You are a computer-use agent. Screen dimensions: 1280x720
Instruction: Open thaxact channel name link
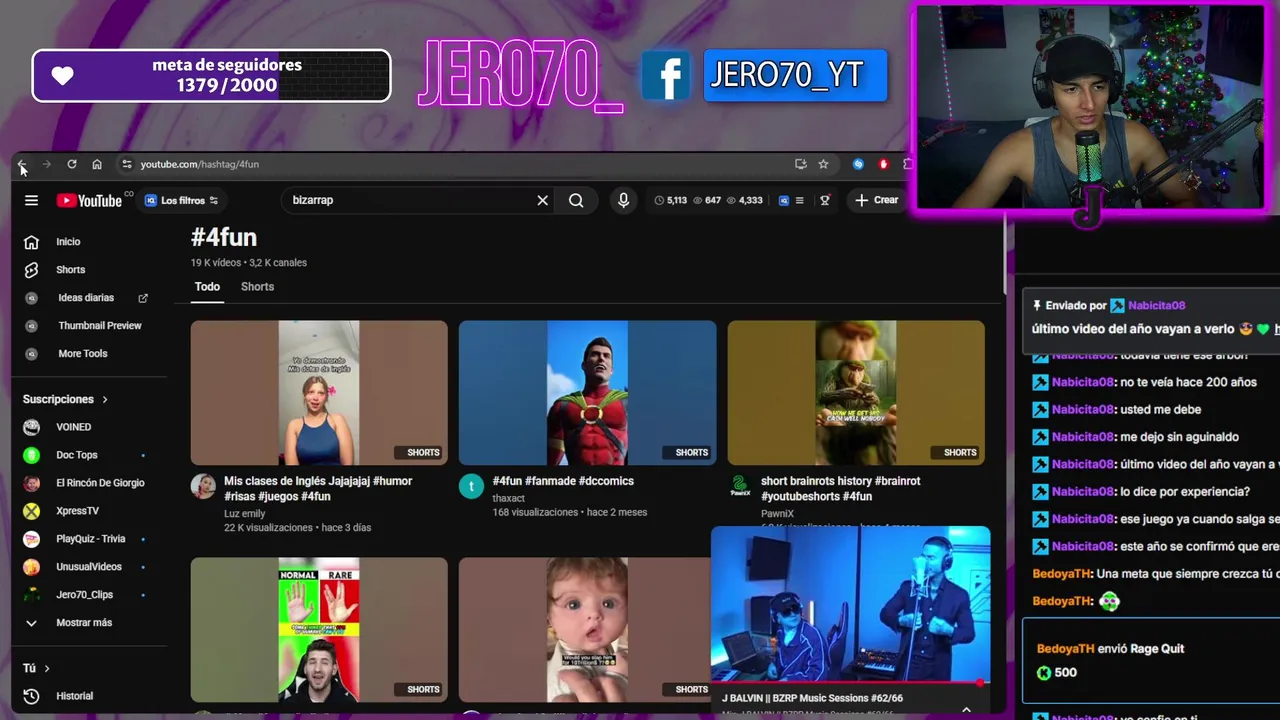pyautogui.click(x=508, y=498)
